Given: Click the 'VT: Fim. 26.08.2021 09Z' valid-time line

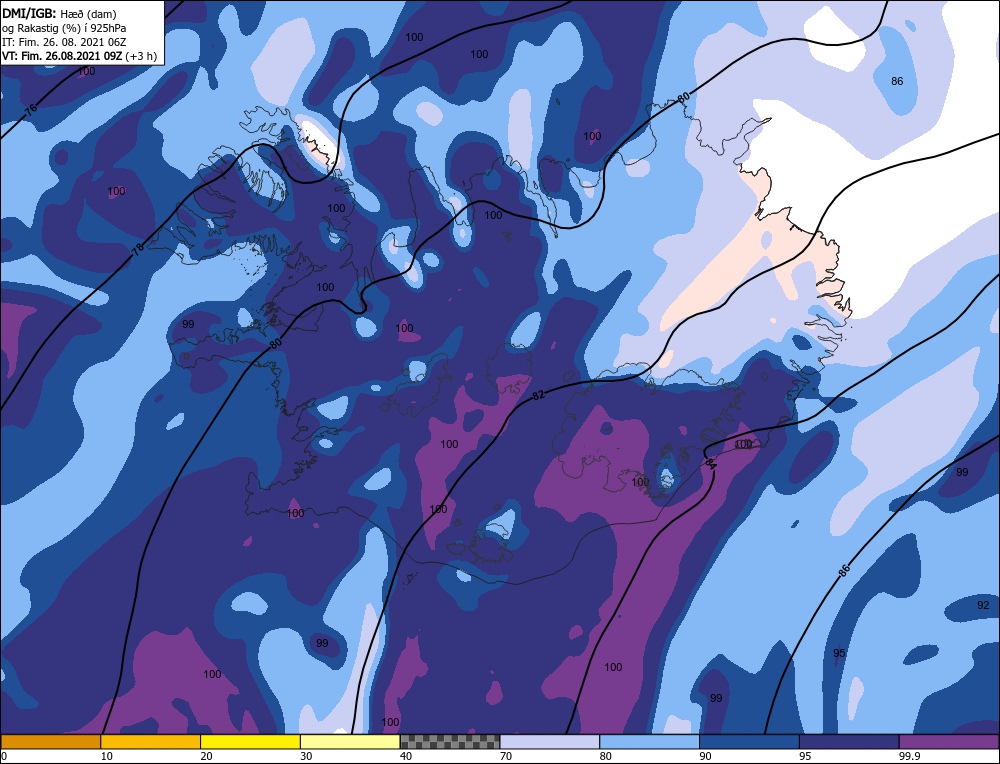Looking at the screenshot, I should coord(79,56).
